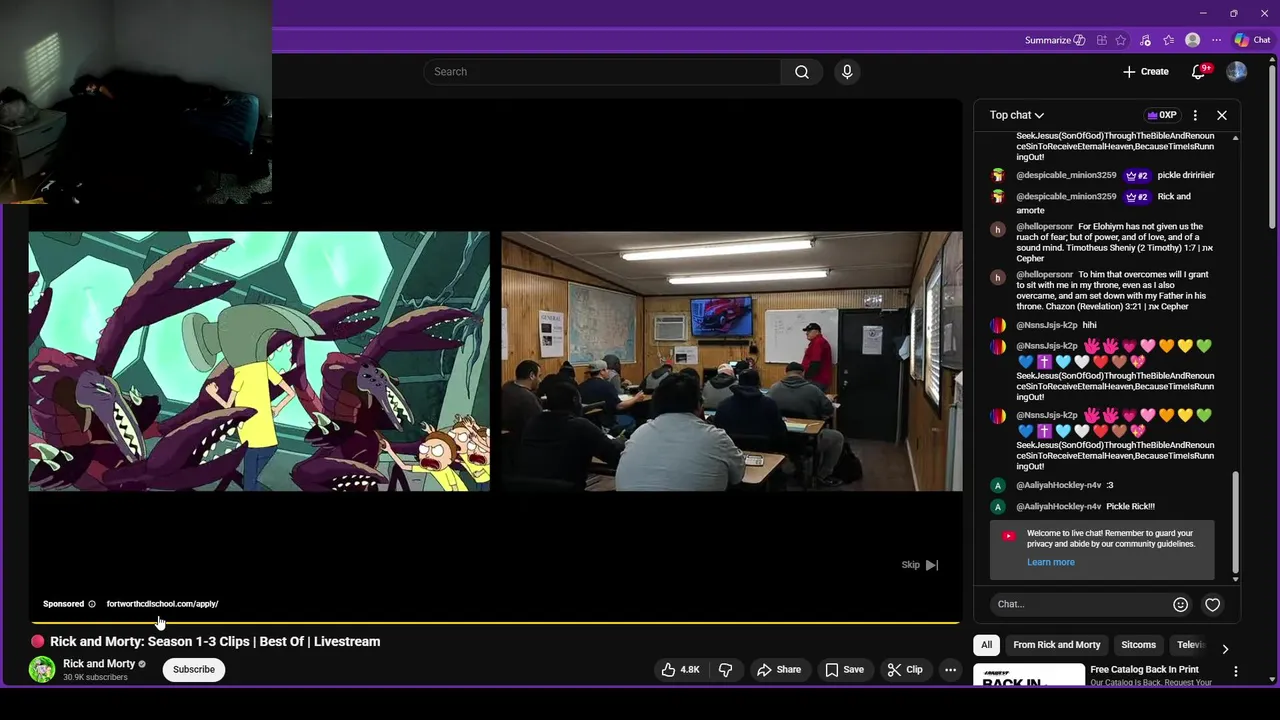The height and width of the screenshot is (720, 1280).
Task: Click the YouTube search magnifier button
Action: [802, 72]
